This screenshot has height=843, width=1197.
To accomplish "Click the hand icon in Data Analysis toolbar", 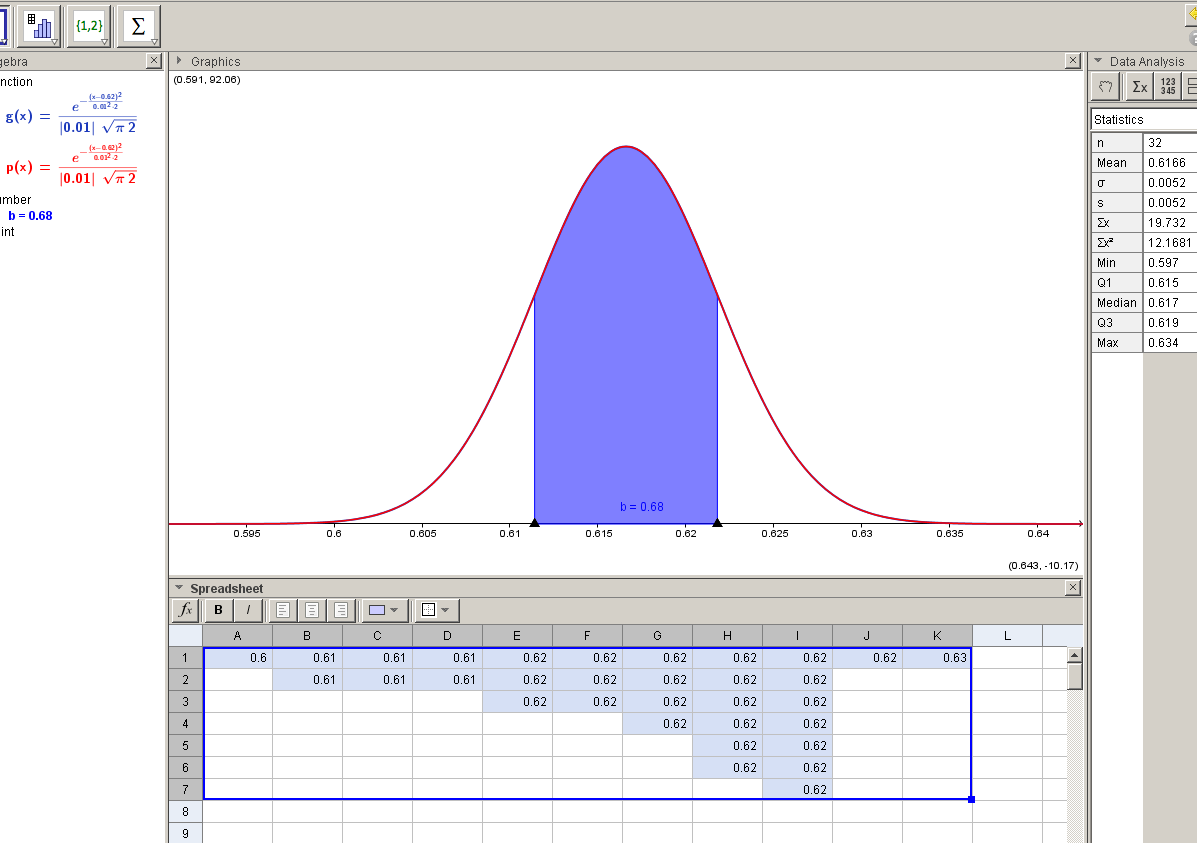I will pos(1105,87).
